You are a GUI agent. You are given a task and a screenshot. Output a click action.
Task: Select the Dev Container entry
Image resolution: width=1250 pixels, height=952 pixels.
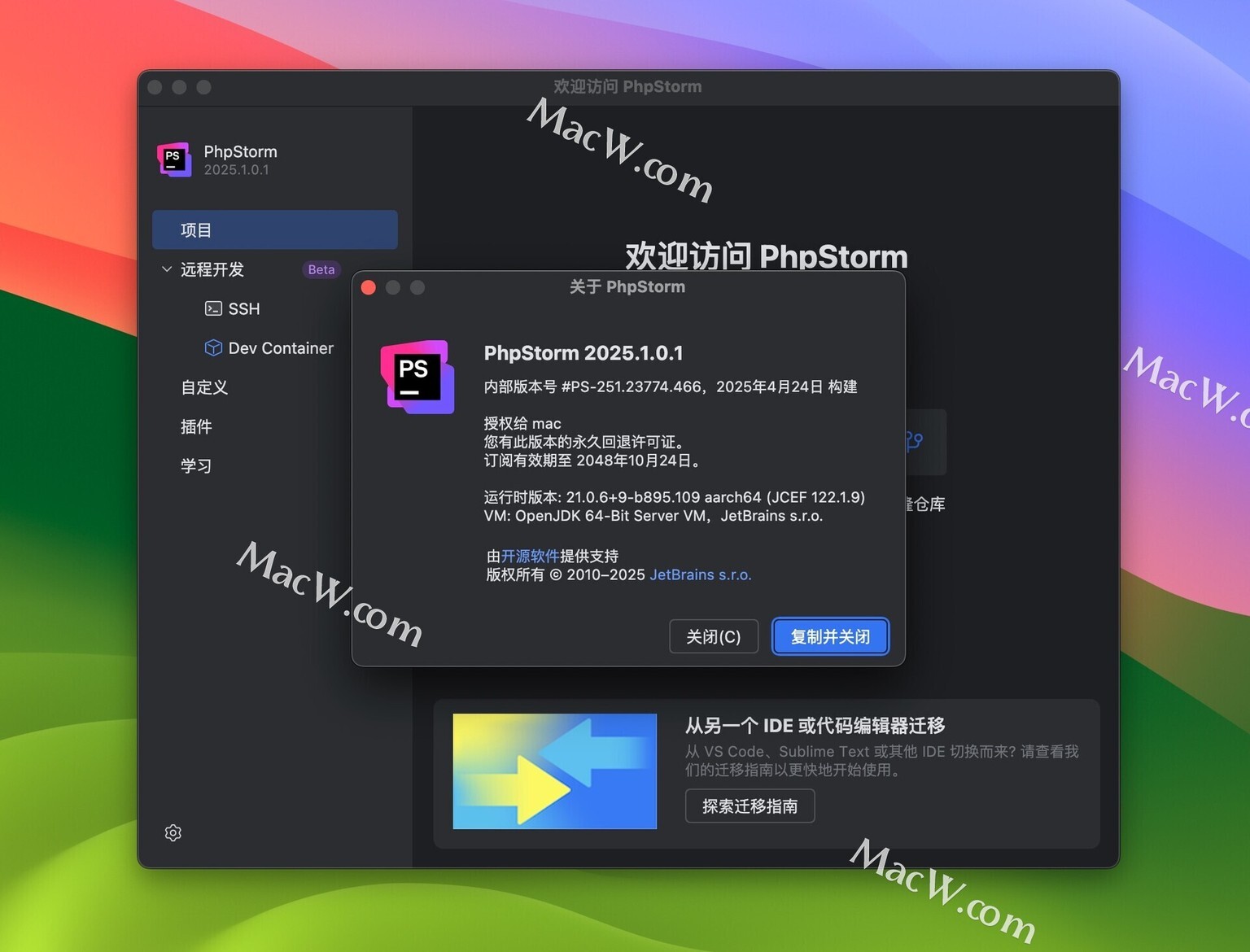click(x=281, y=347)
